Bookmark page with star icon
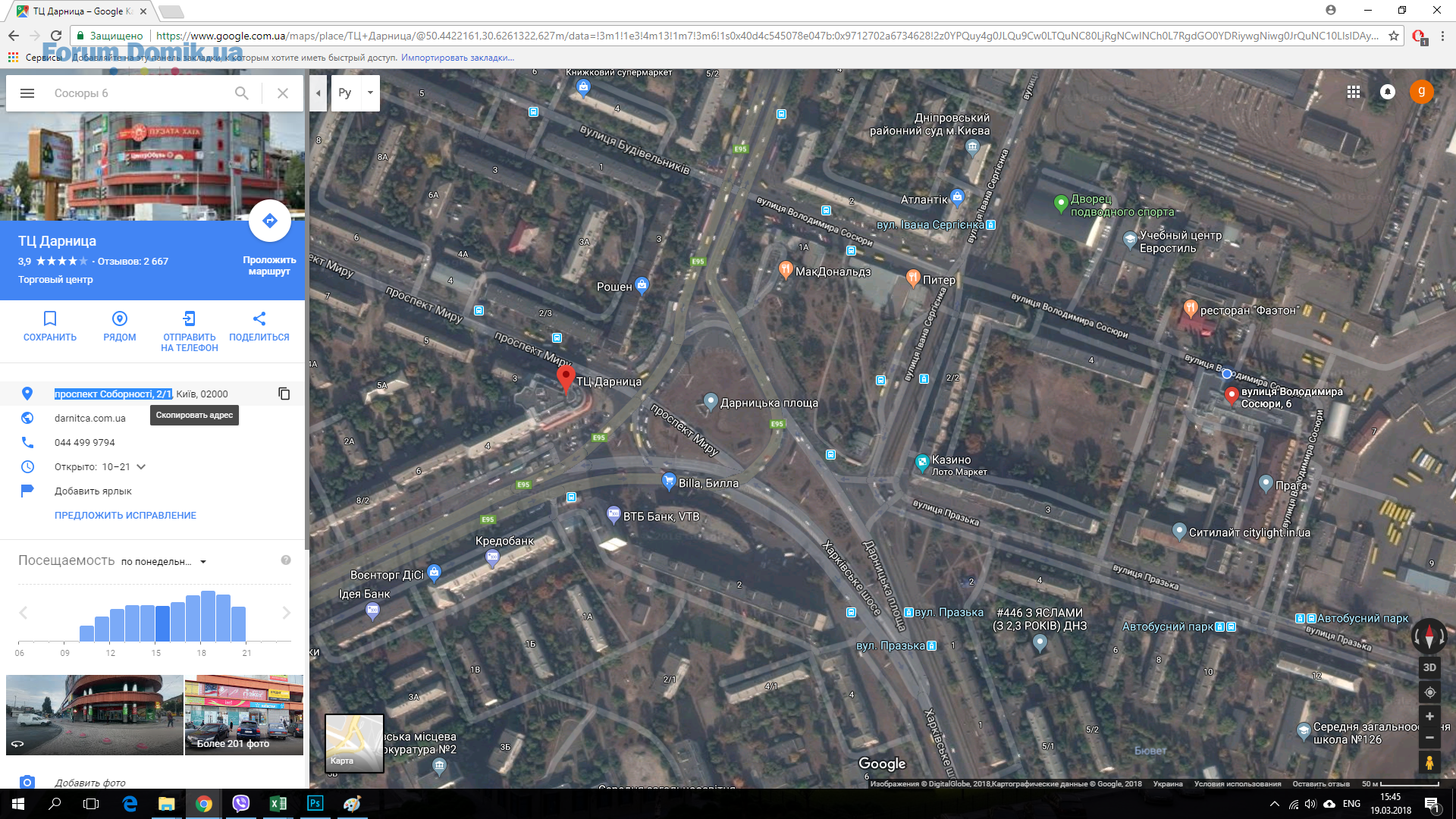This screenshot has width=1456, height=819. coord(1394,36)
